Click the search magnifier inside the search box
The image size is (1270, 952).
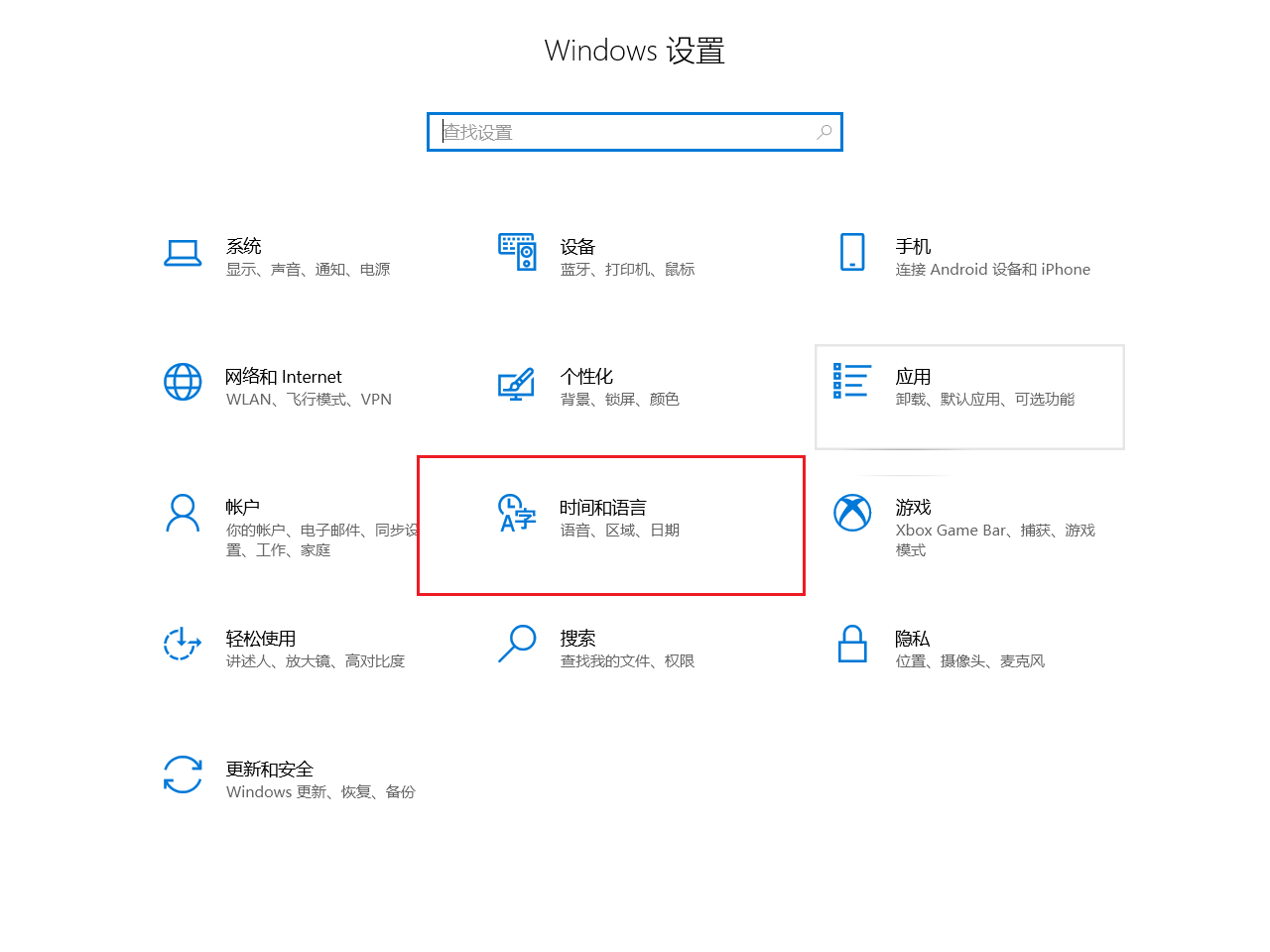click(x=824, y=131)
